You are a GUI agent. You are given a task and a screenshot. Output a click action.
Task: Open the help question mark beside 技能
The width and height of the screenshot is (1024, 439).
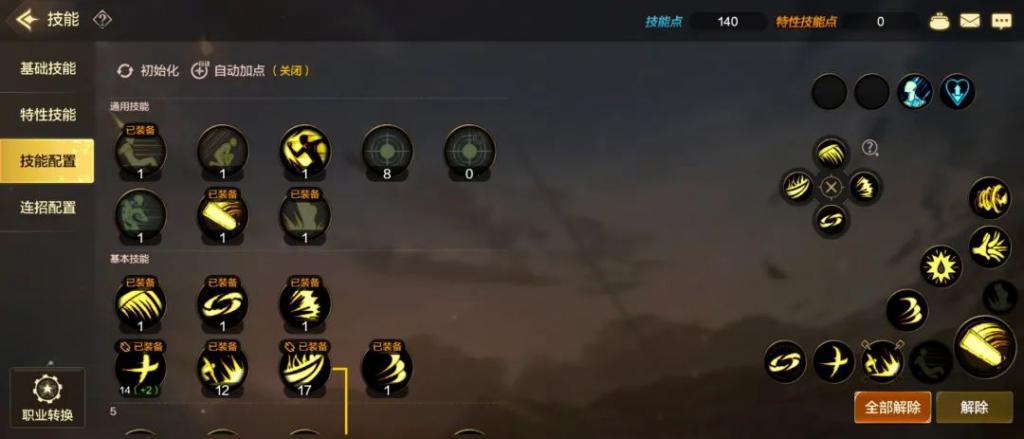102,20
